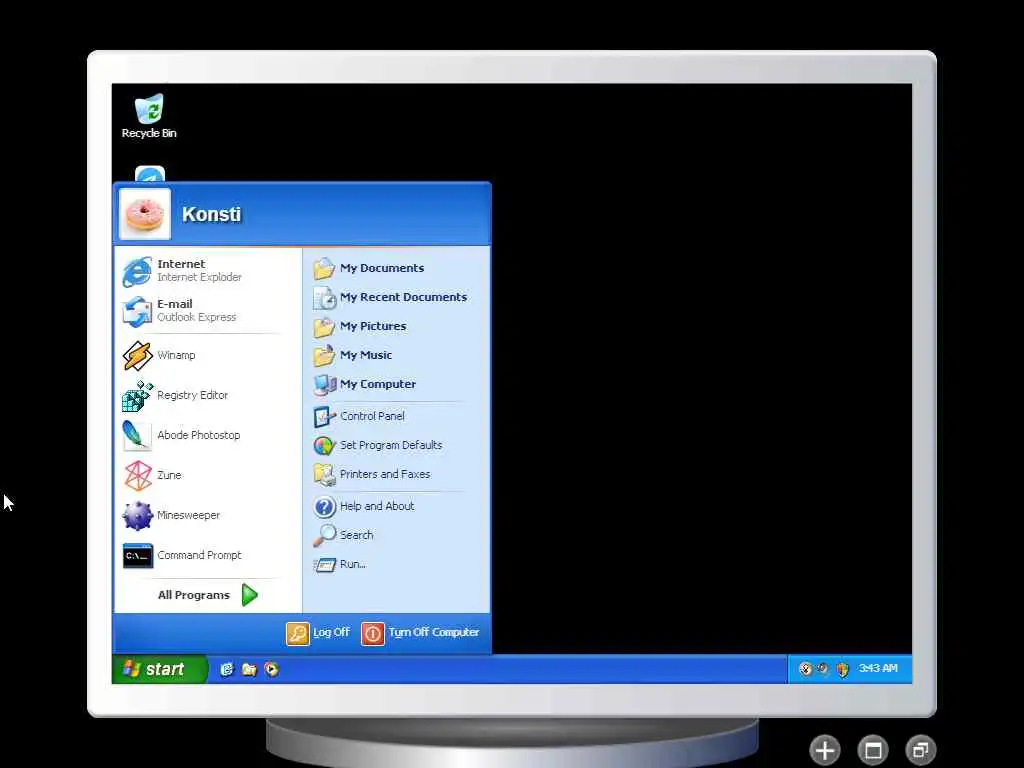Open My Music folder
The image size is (1024, 768).
(x=397, y=355)
